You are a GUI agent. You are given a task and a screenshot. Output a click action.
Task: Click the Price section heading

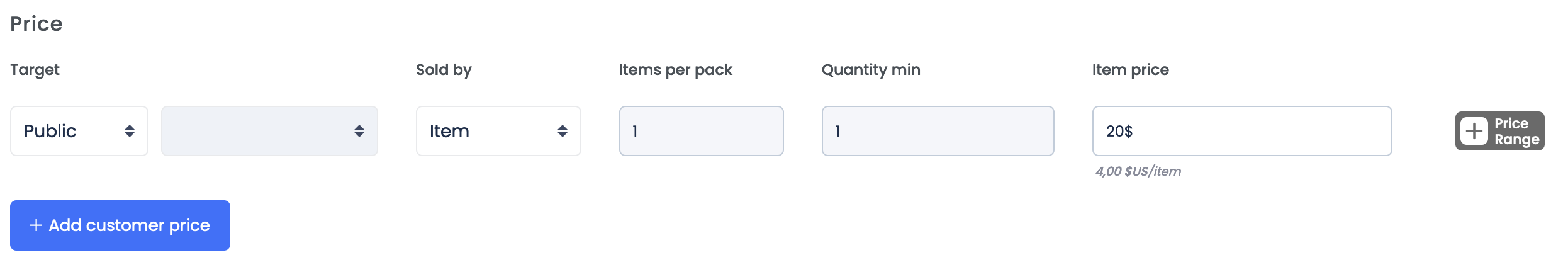[x=36, y=24]
